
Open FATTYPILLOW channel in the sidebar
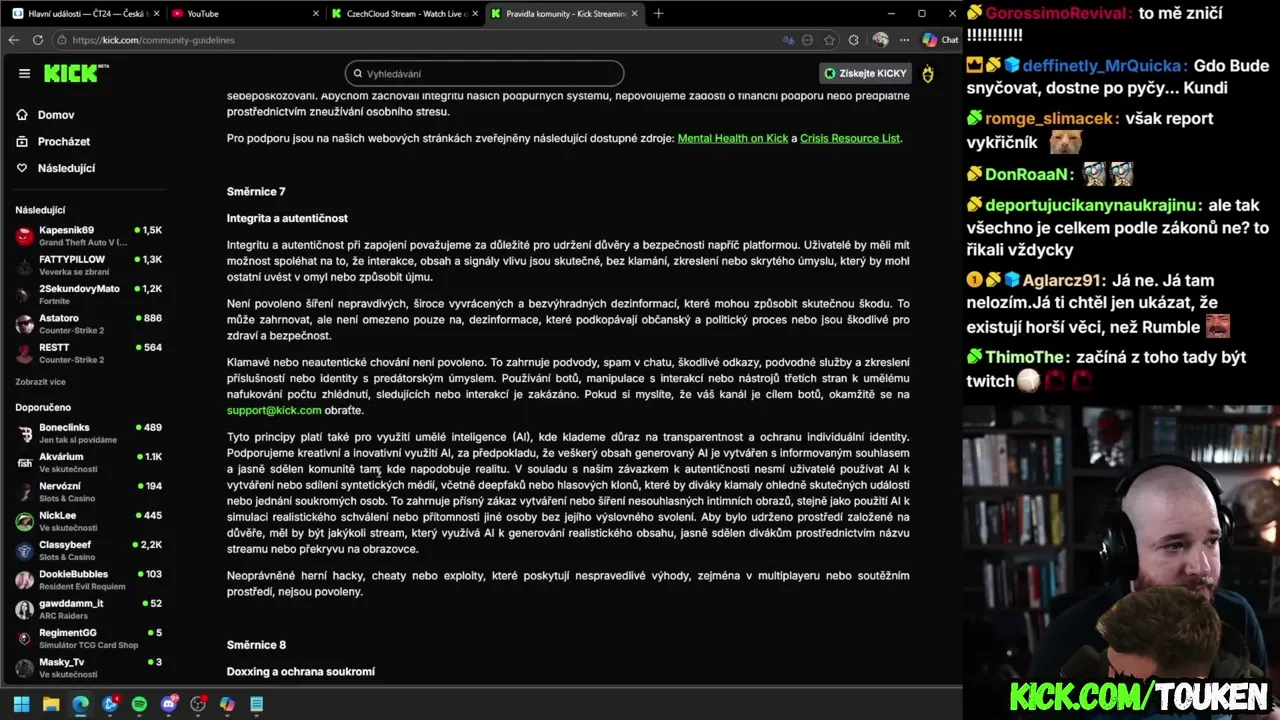88,265
